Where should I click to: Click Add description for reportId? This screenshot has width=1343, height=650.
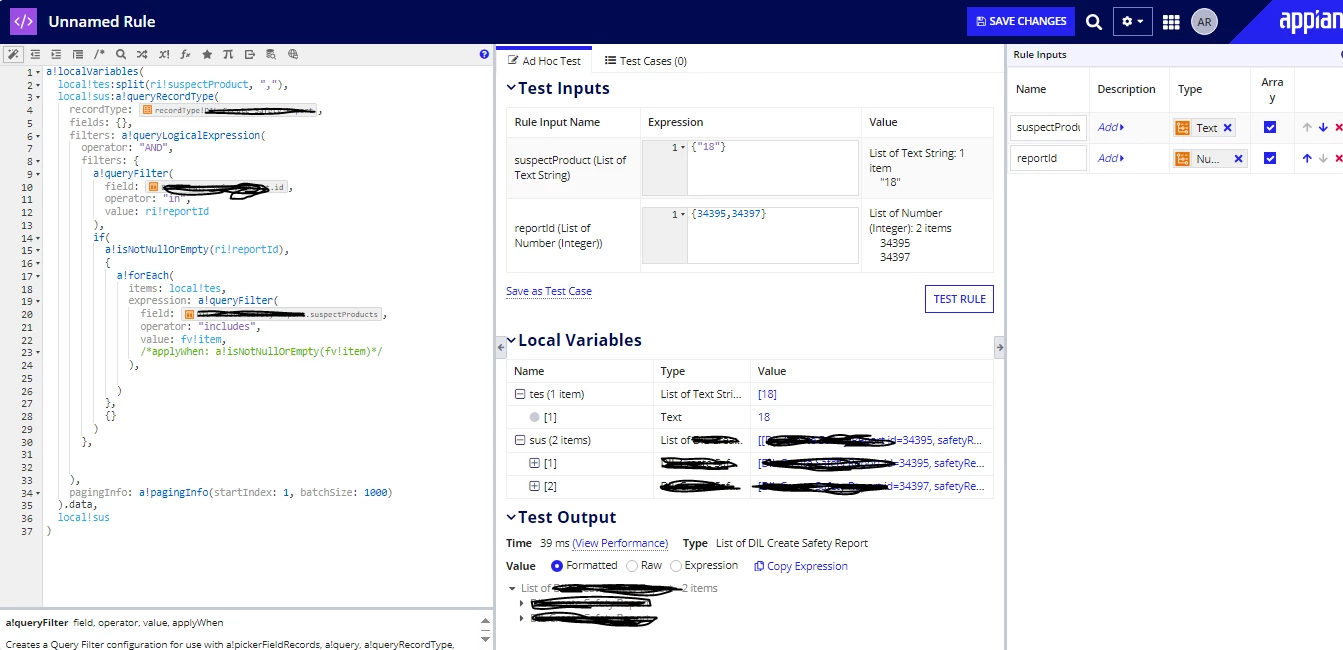tap(1110, 158)
